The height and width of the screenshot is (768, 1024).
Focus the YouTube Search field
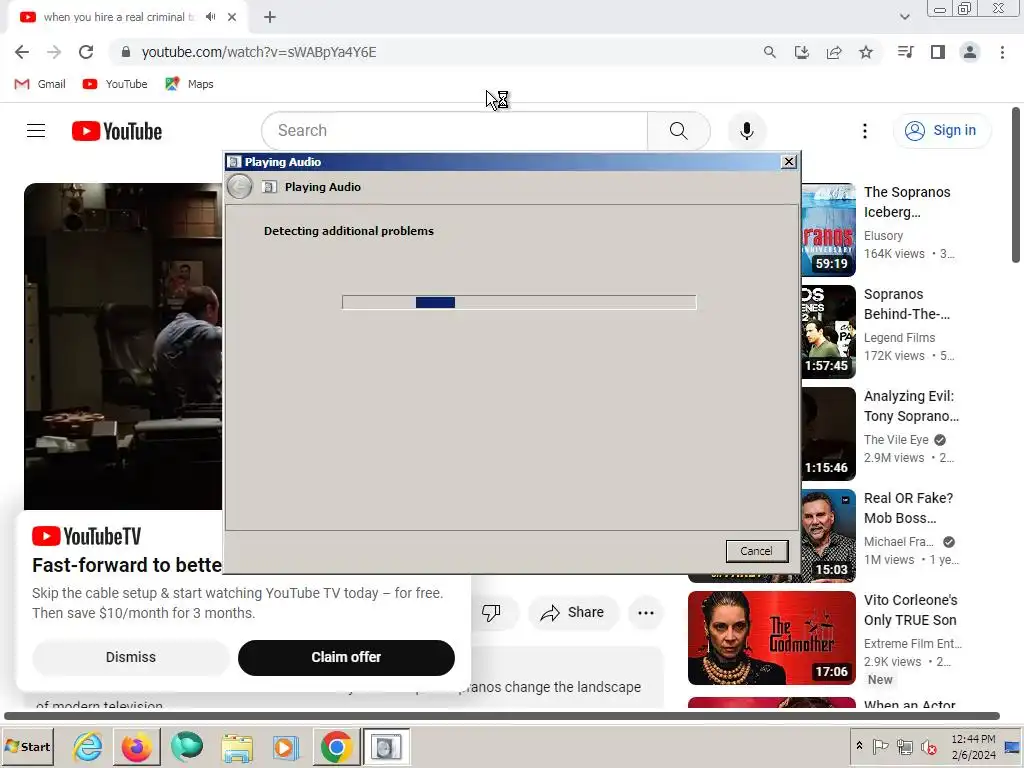click(455, 131)
